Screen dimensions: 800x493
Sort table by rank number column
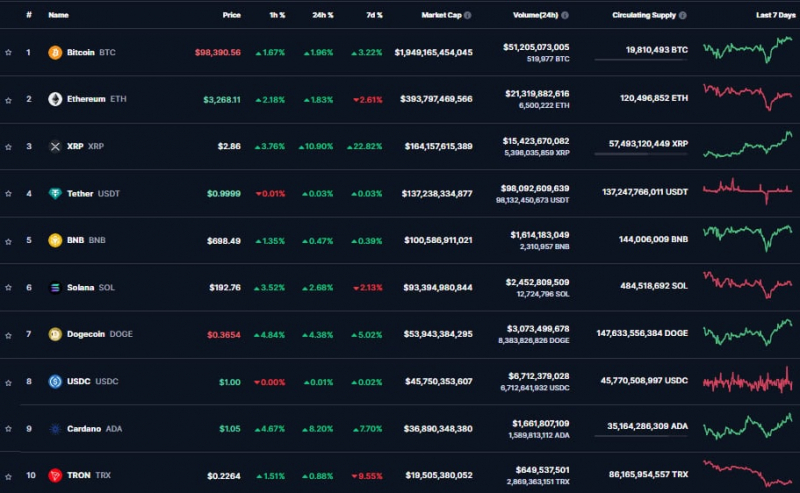coord(29,15)
